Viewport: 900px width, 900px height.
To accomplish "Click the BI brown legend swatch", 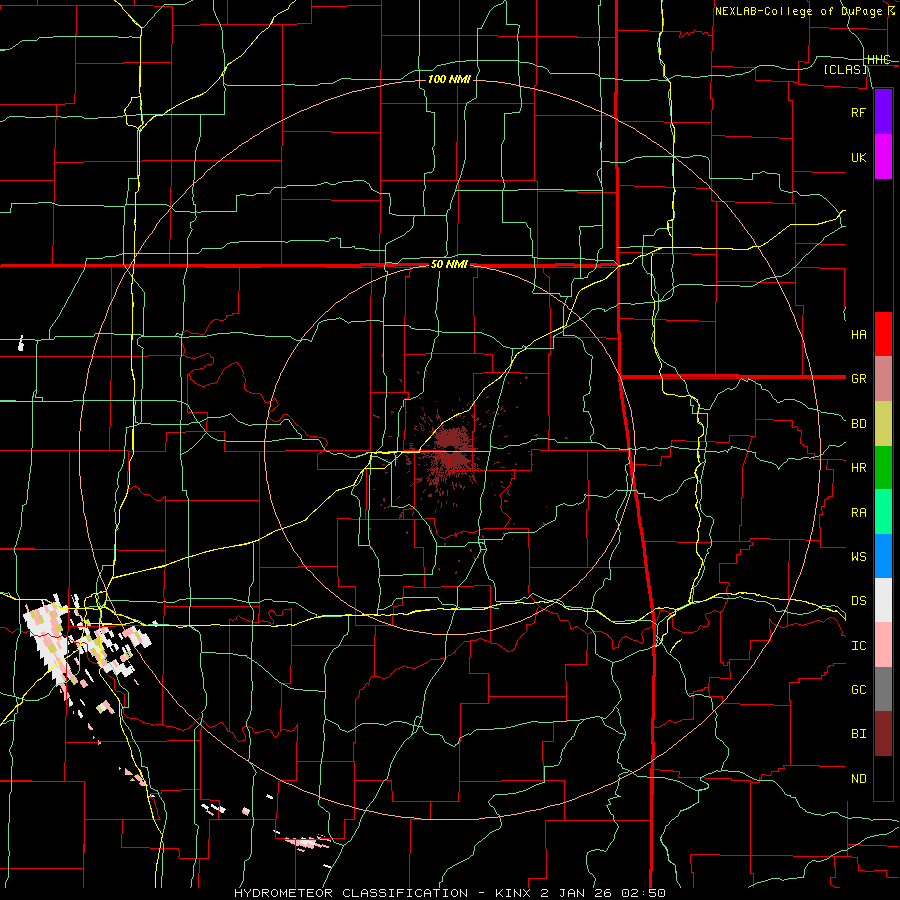I will (x=883, y=734).
